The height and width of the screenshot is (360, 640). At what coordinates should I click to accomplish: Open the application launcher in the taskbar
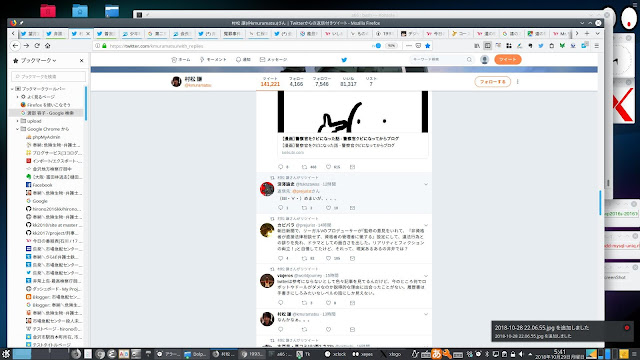pos(6,354)
